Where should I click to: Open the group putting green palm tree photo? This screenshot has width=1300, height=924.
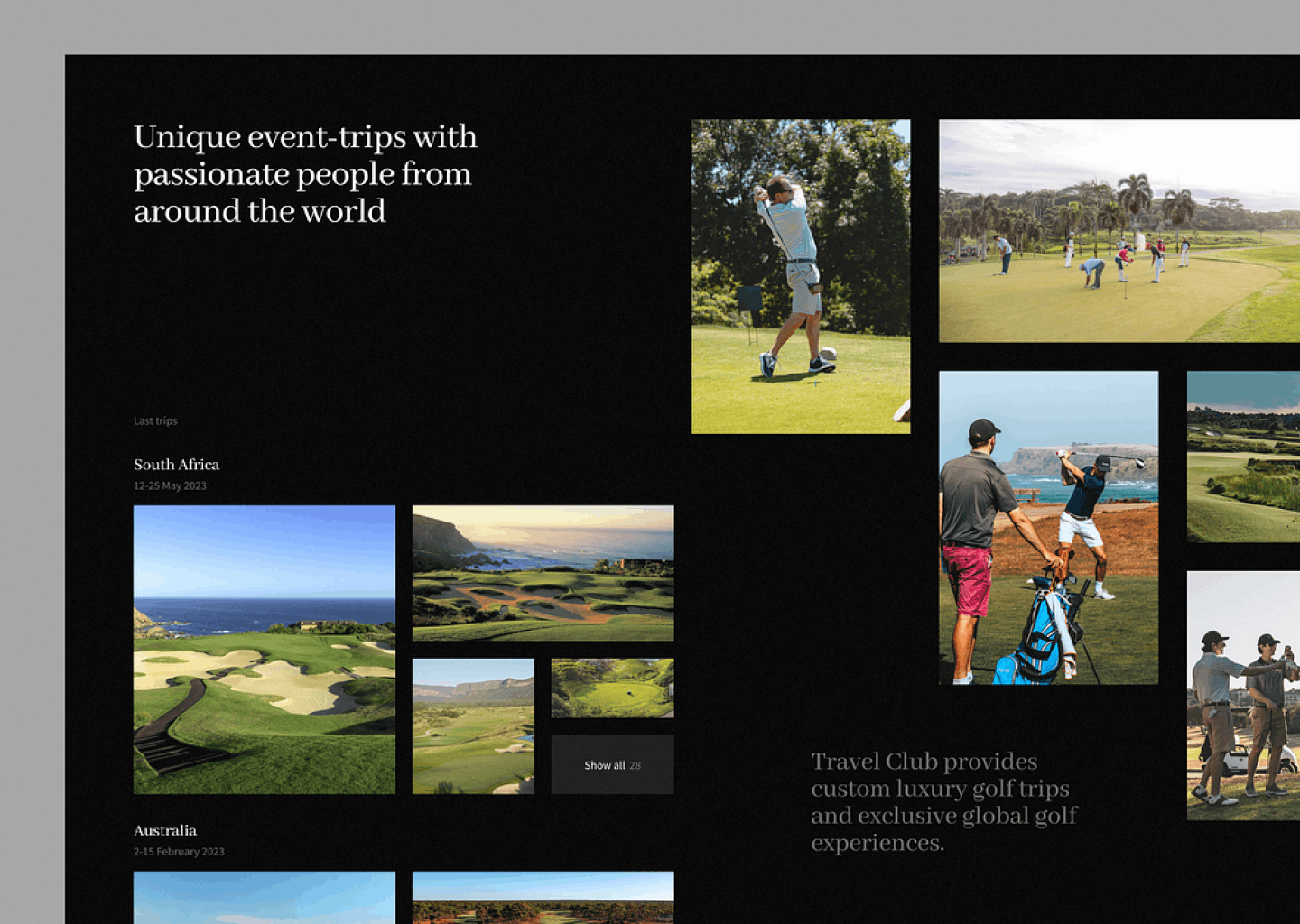[1119, 231]
